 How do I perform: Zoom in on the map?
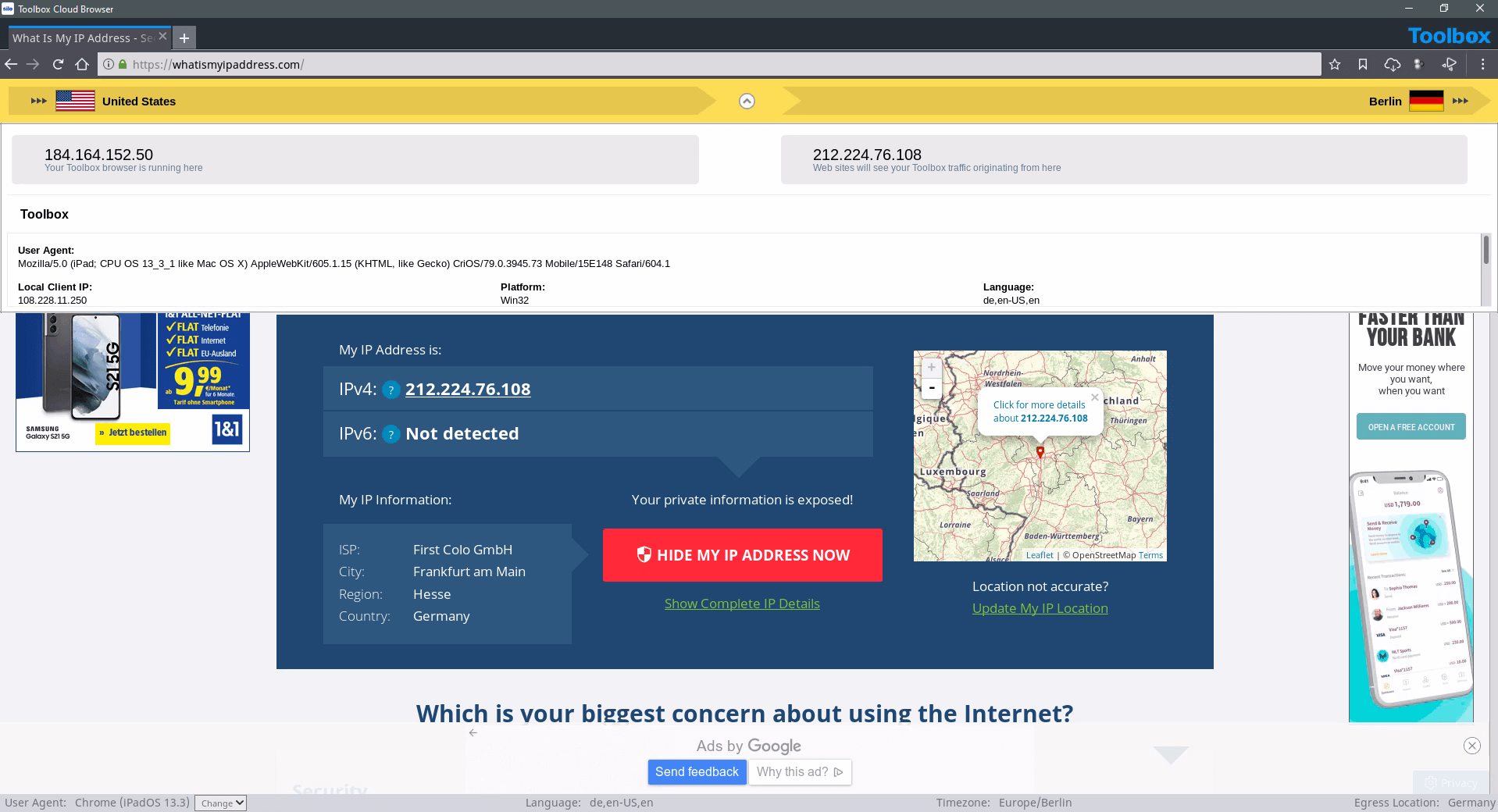coord(931,367)
